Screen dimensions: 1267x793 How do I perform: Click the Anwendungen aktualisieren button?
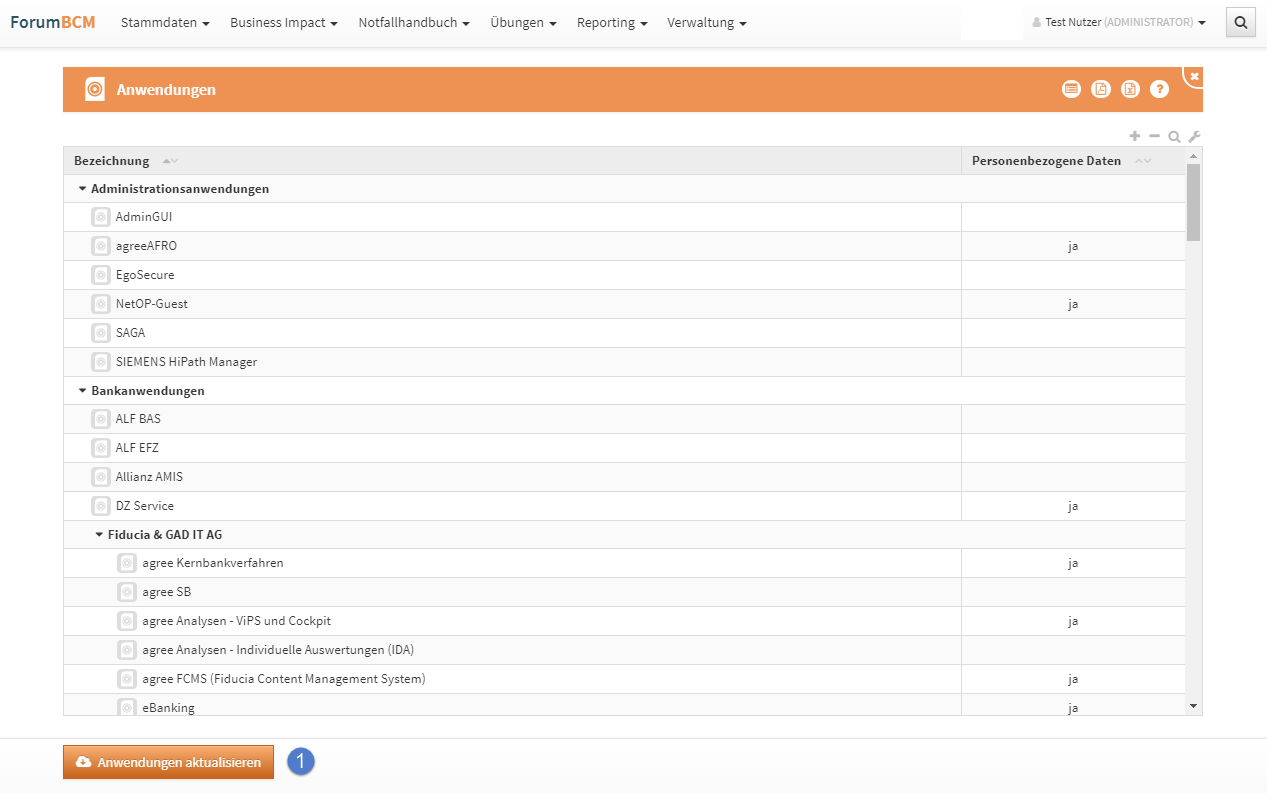(x=168, y=762)
